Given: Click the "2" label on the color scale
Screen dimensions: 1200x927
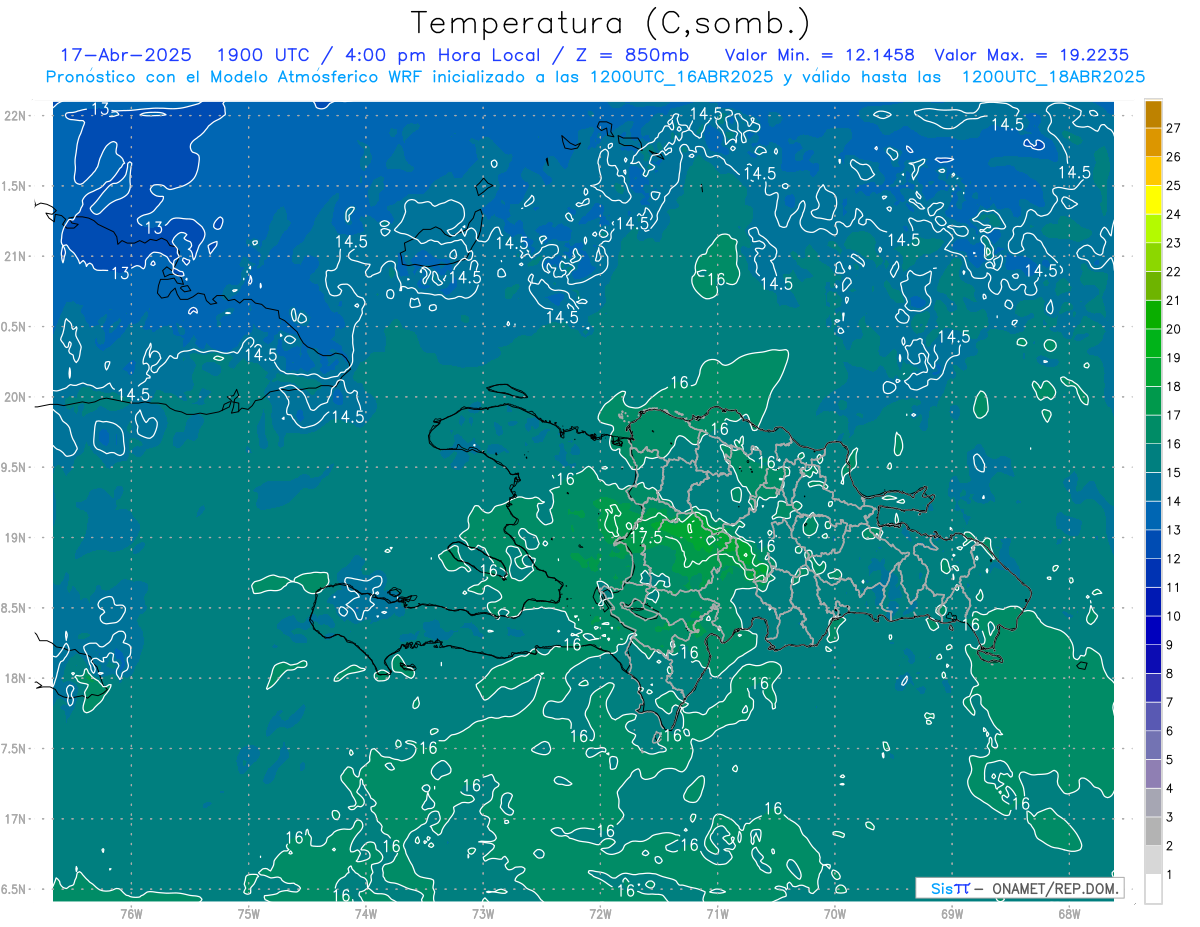Looking at the screenshot, I should 1172,846.
